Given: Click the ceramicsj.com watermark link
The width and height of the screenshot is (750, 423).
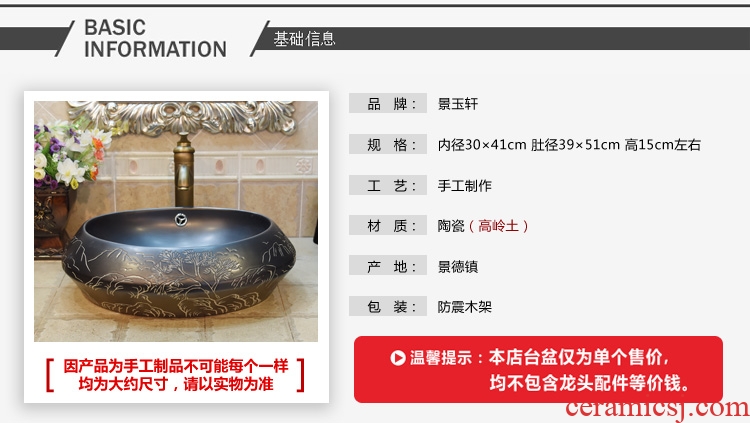Looking at the screenshot, I should pos(657,409).
